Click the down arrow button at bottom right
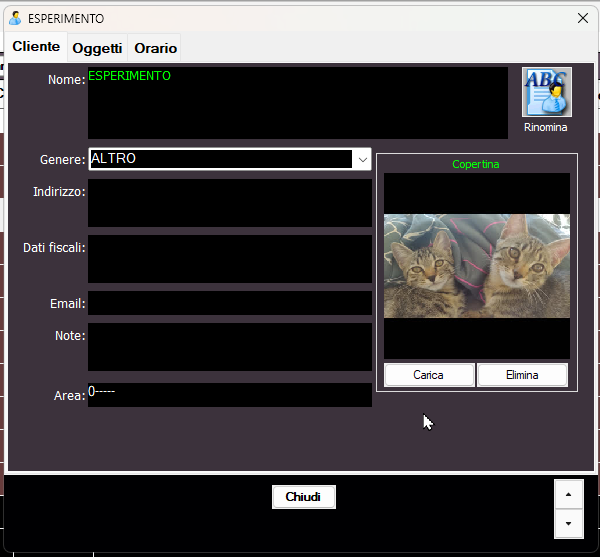The image size is (600, 557). point(568,523)
